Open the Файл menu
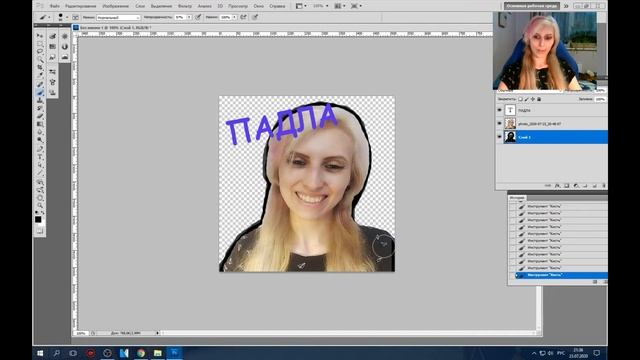The width and height of the screenshot is (640, 360). tap(55, 6)
